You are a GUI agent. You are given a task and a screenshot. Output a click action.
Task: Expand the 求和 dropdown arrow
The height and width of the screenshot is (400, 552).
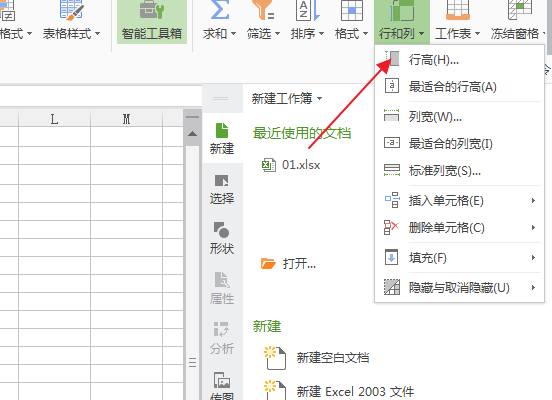click(233, 34)
